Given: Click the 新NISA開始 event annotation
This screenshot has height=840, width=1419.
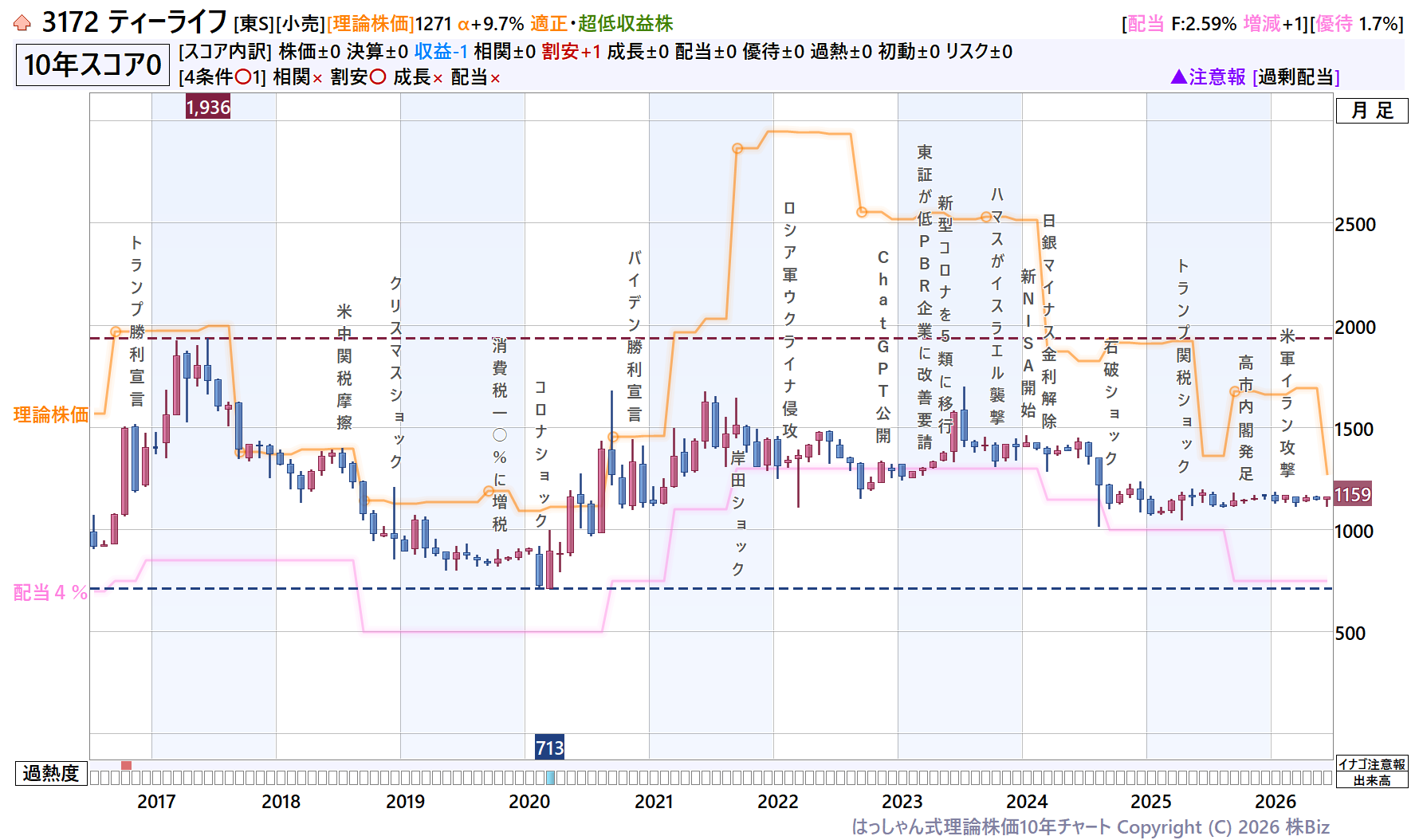Looking at the screenshot, I should point(1028,343).
